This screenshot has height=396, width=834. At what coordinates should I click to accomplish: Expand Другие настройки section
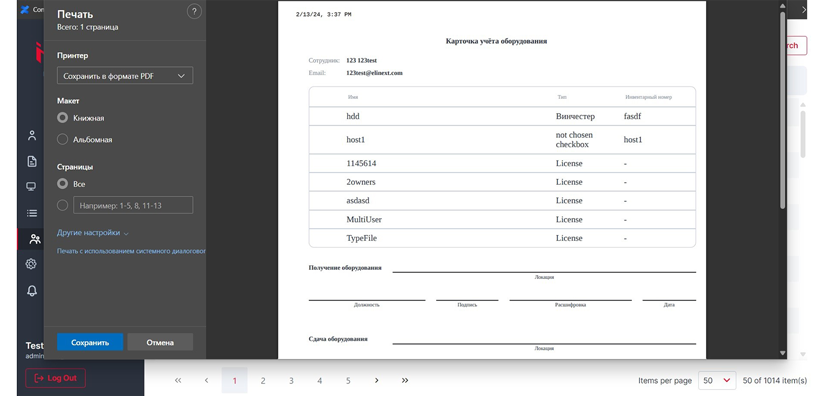click(93, 233)
